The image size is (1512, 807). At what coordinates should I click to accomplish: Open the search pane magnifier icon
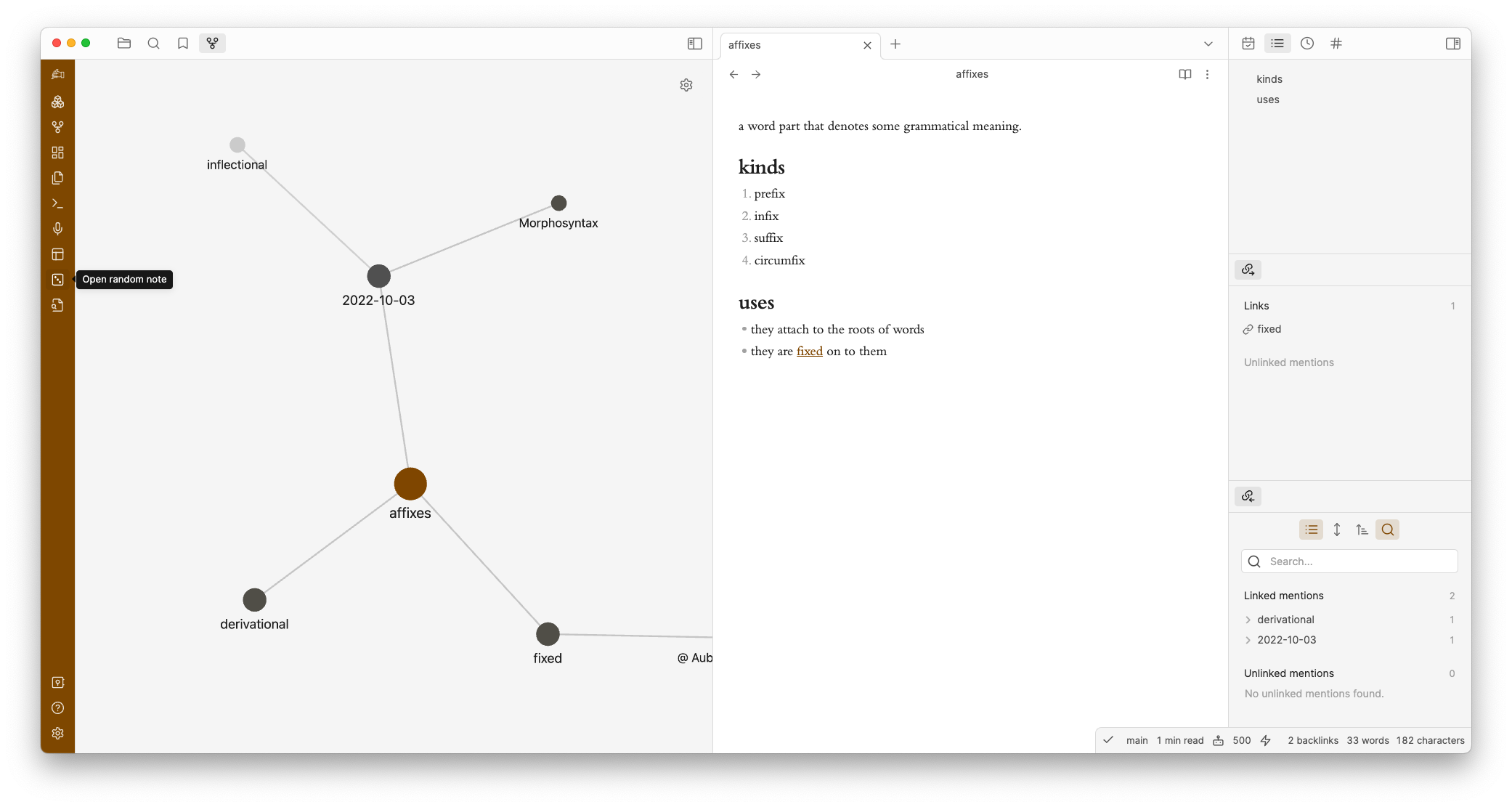[153, 44]
